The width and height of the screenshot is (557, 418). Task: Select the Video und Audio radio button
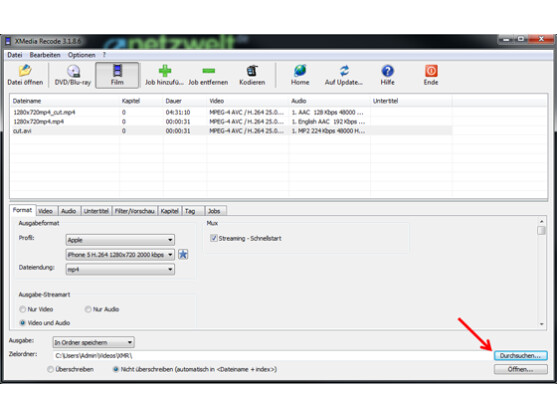coord(22,323)
